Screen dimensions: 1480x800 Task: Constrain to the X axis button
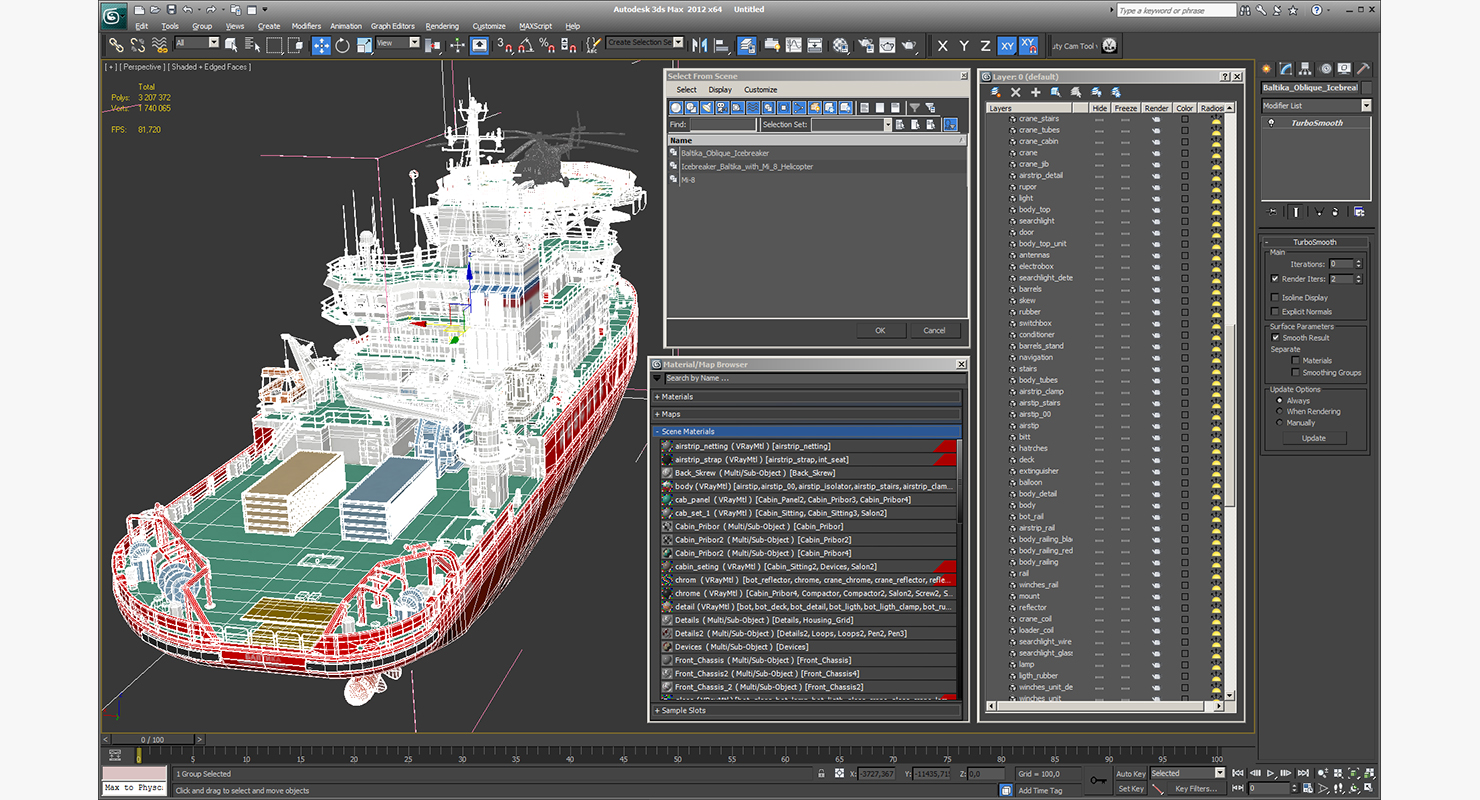point(942,46)
